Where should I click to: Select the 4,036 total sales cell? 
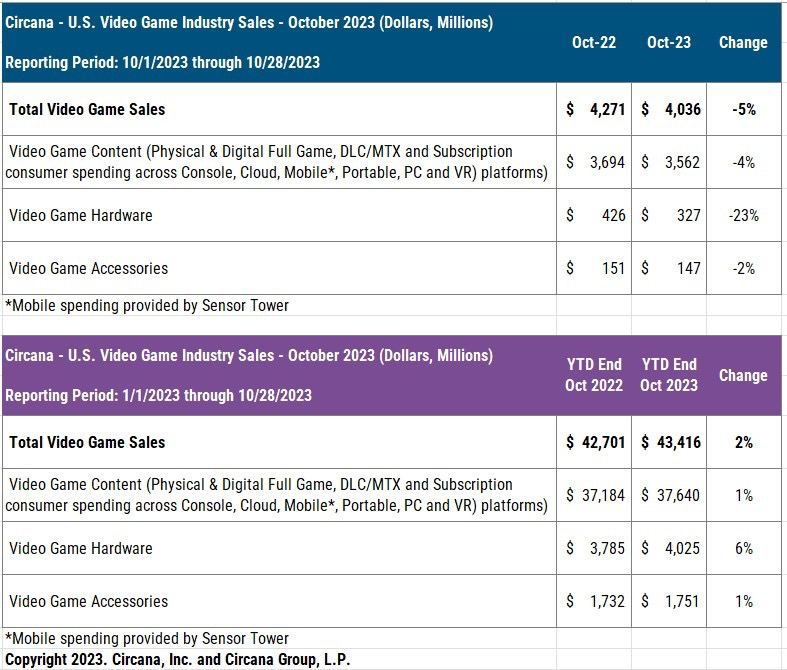[670, 109]
